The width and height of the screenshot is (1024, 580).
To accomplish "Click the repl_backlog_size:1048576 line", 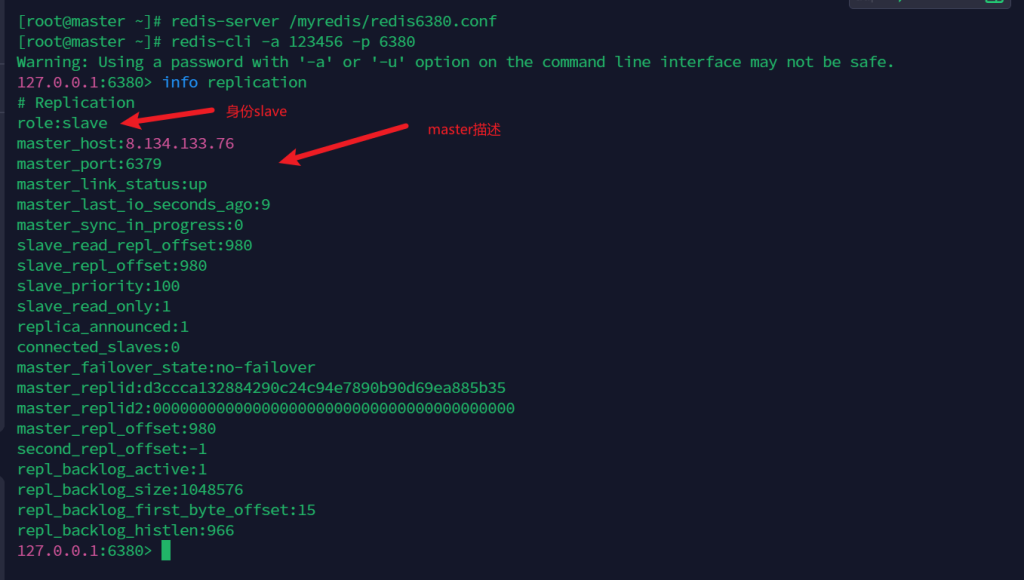I will pos(130,490).
